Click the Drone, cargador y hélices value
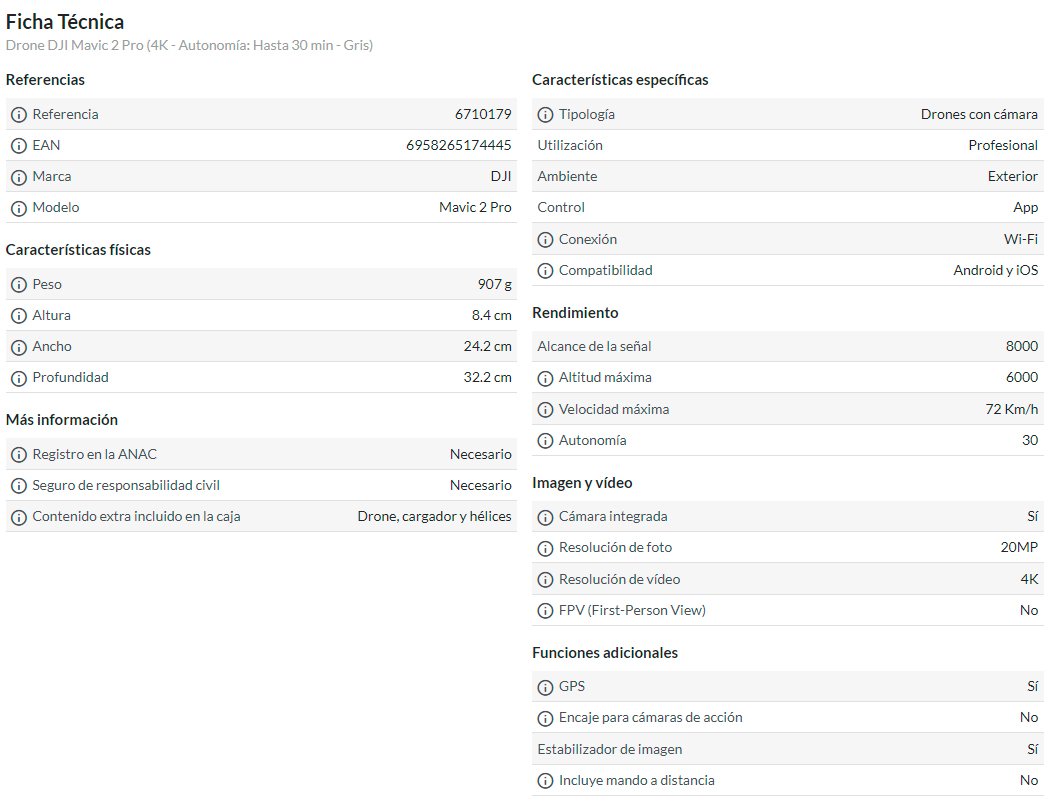 click(434, 516)
